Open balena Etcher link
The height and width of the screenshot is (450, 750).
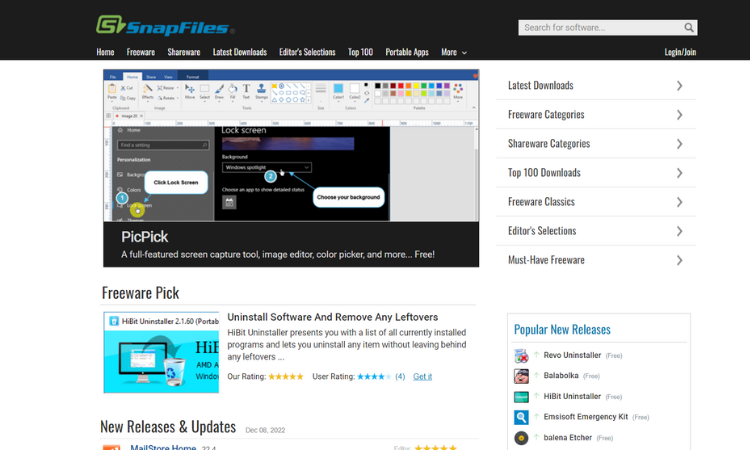568,438
